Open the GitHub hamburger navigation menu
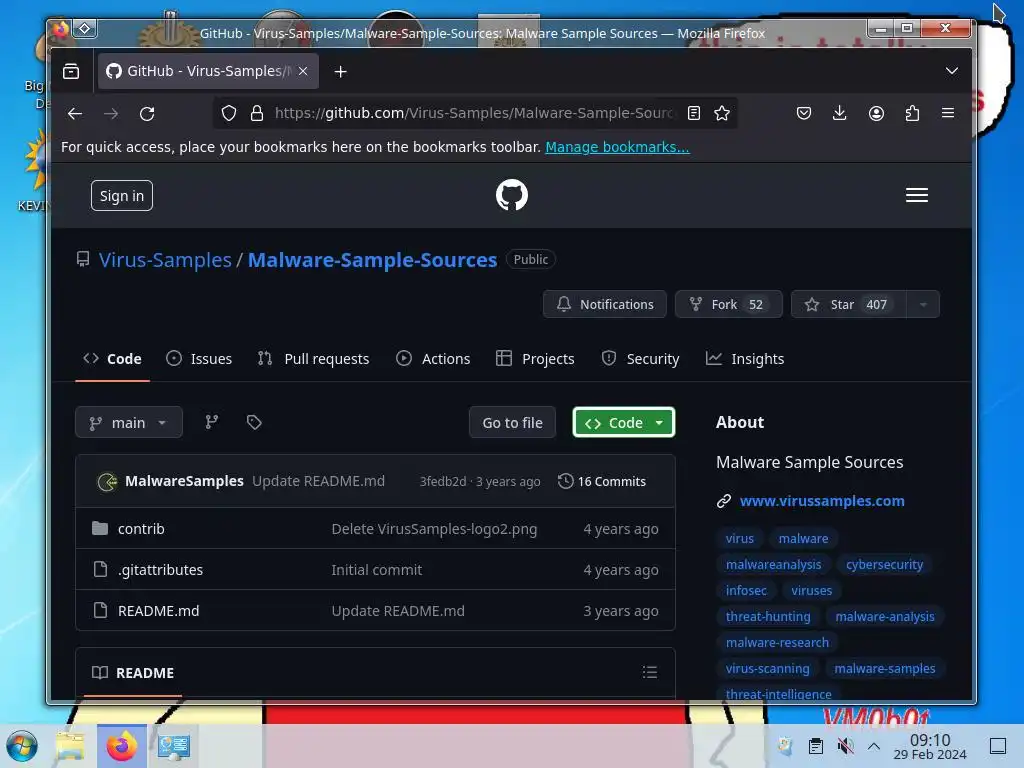 pyautogui.click(x=917, y=195)
